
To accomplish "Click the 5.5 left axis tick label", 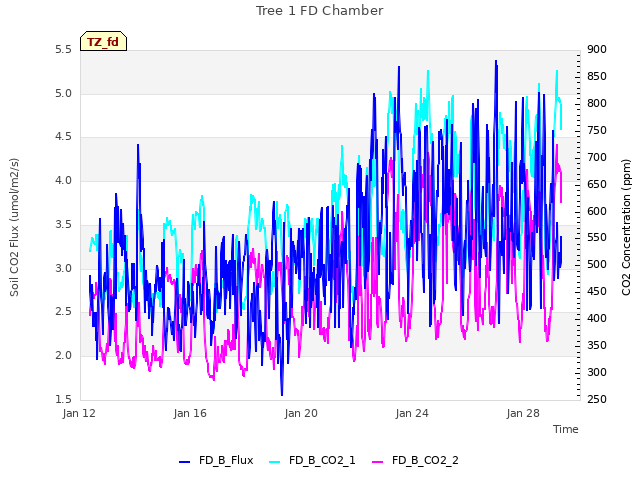I will pos(63,49).
